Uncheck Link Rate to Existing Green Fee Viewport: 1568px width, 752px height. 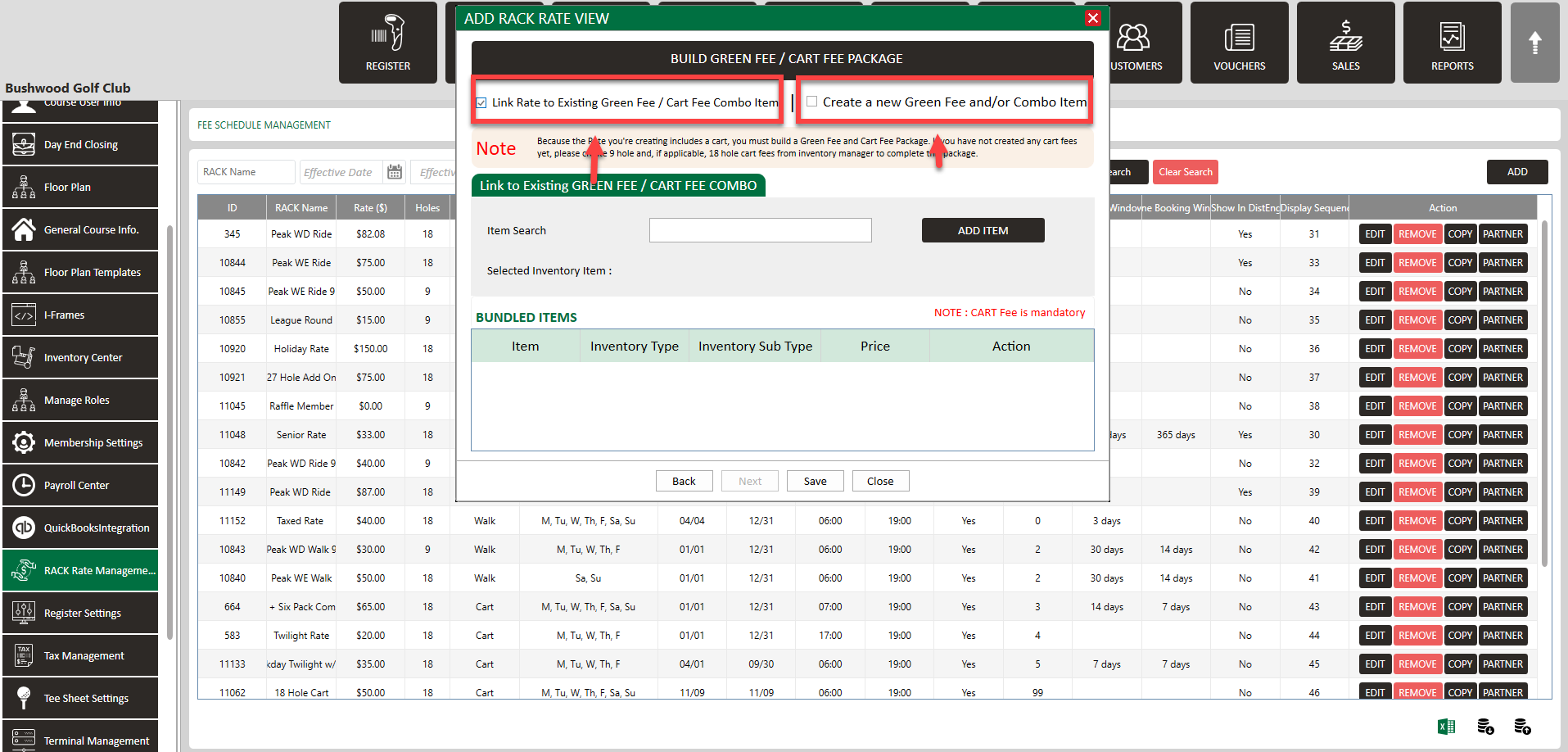tap(481, 103)
